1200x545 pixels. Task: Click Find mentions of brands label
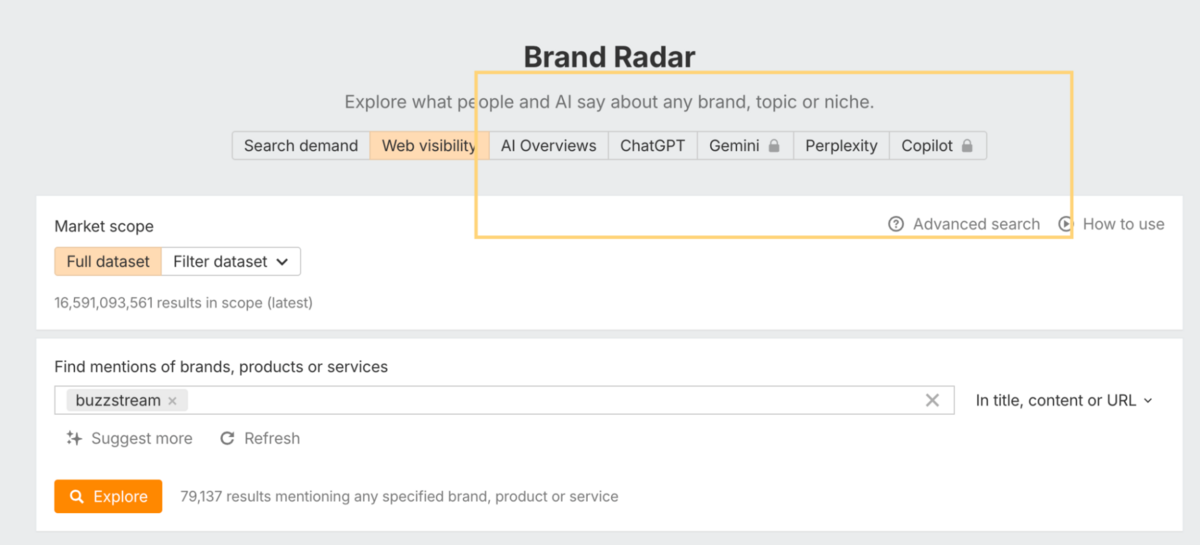point(221,367)
